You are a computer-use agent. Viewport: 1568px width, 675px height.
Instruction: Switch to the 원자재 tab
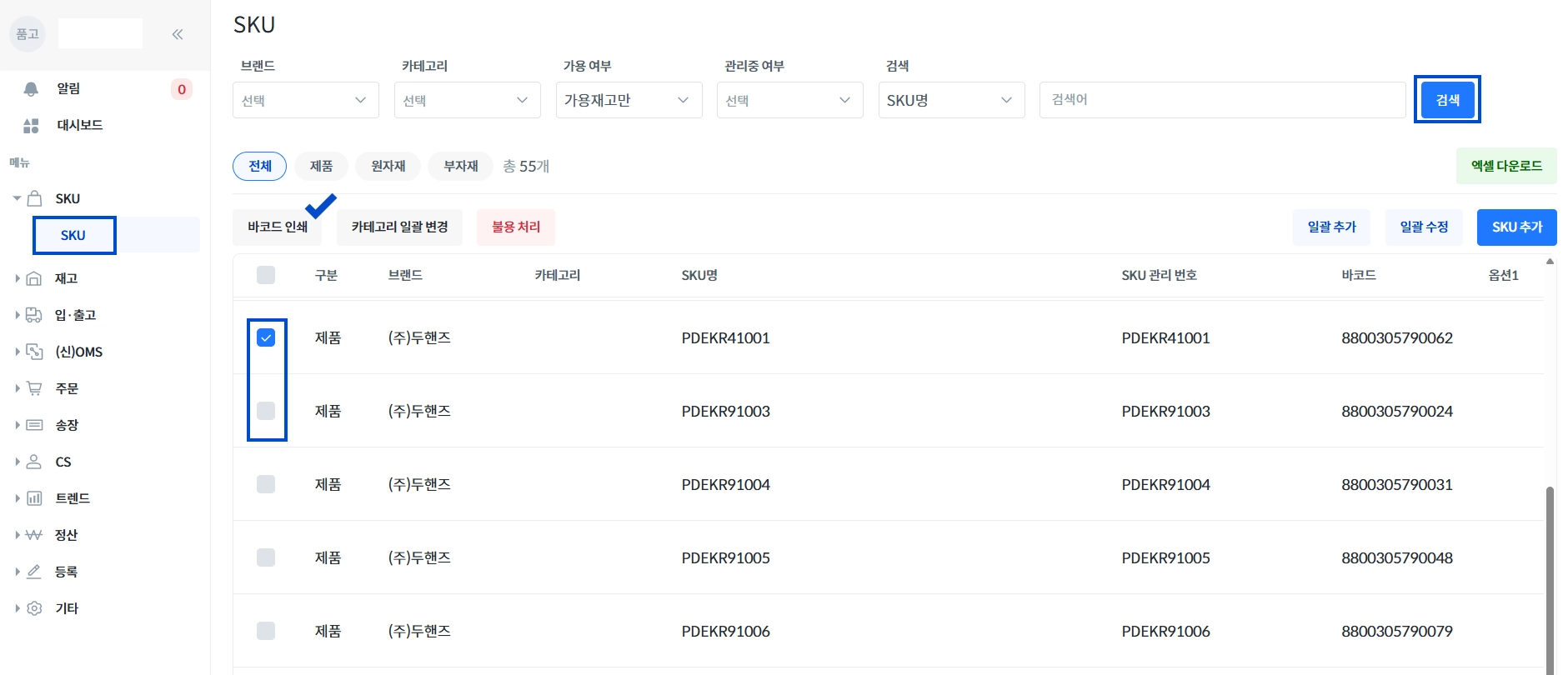(388, 166)
